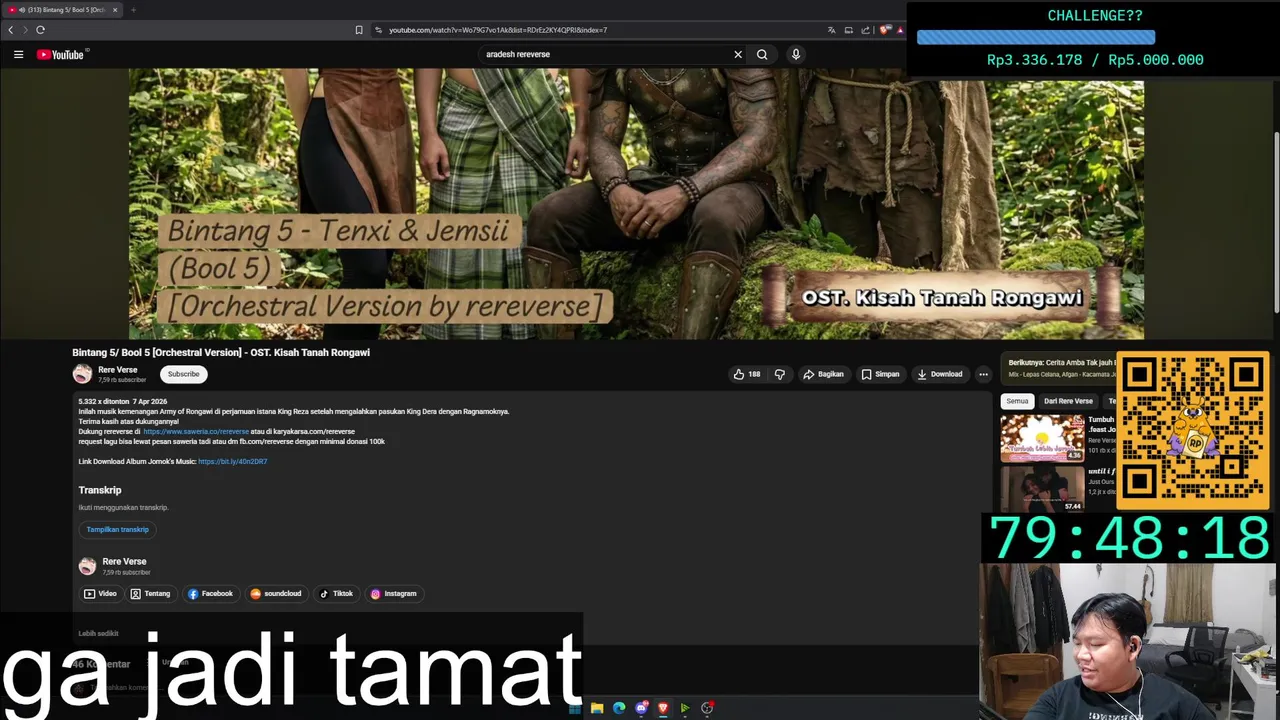Open the Berikutnya playlist panel header
1280x720 pixels.
[1060, 368]
